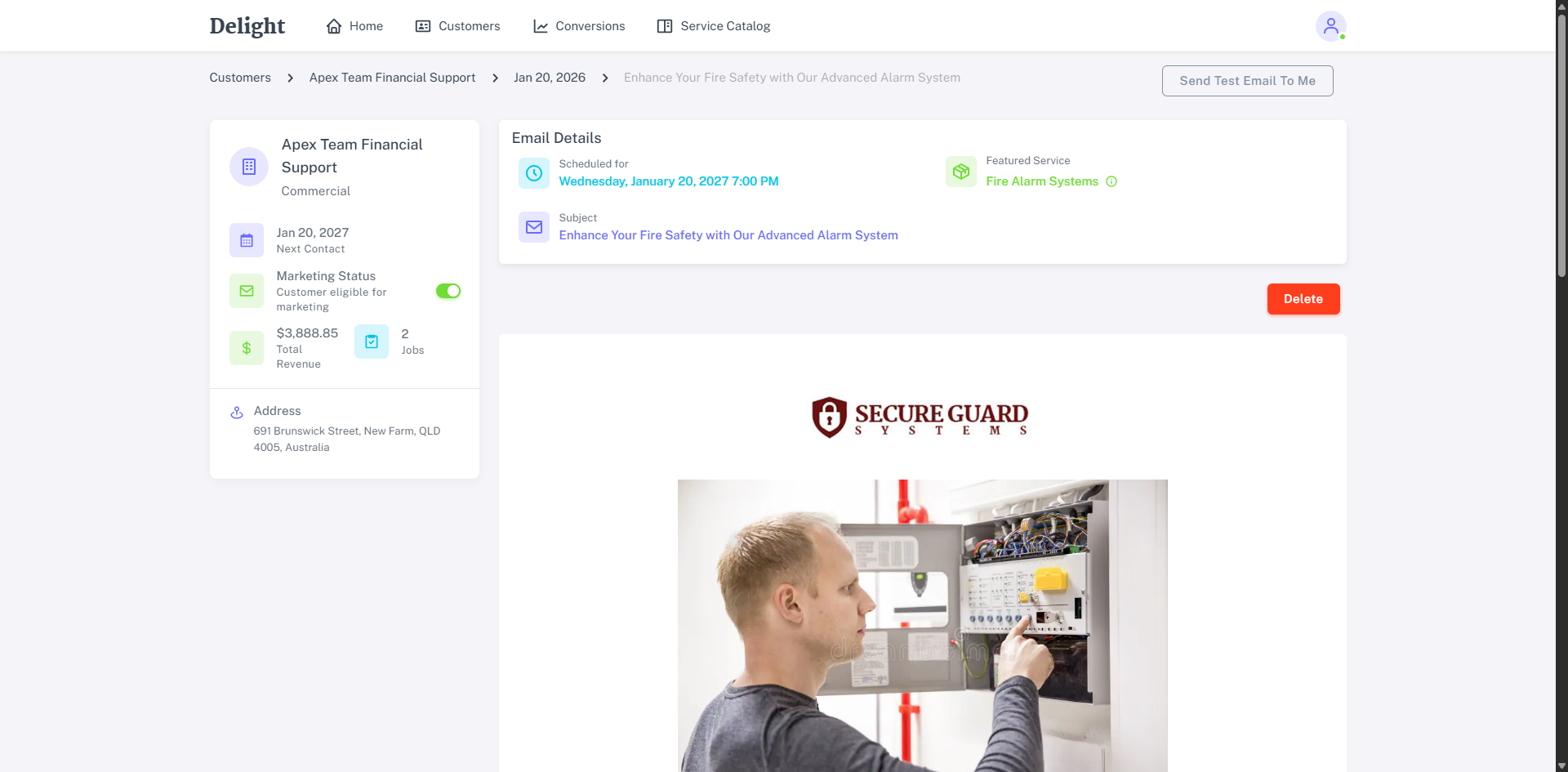This screenshot has height=772, width=1568.
Task: Click the chevron after Jan 20, 2026 breadcrumb
Action: coord(605,78)
